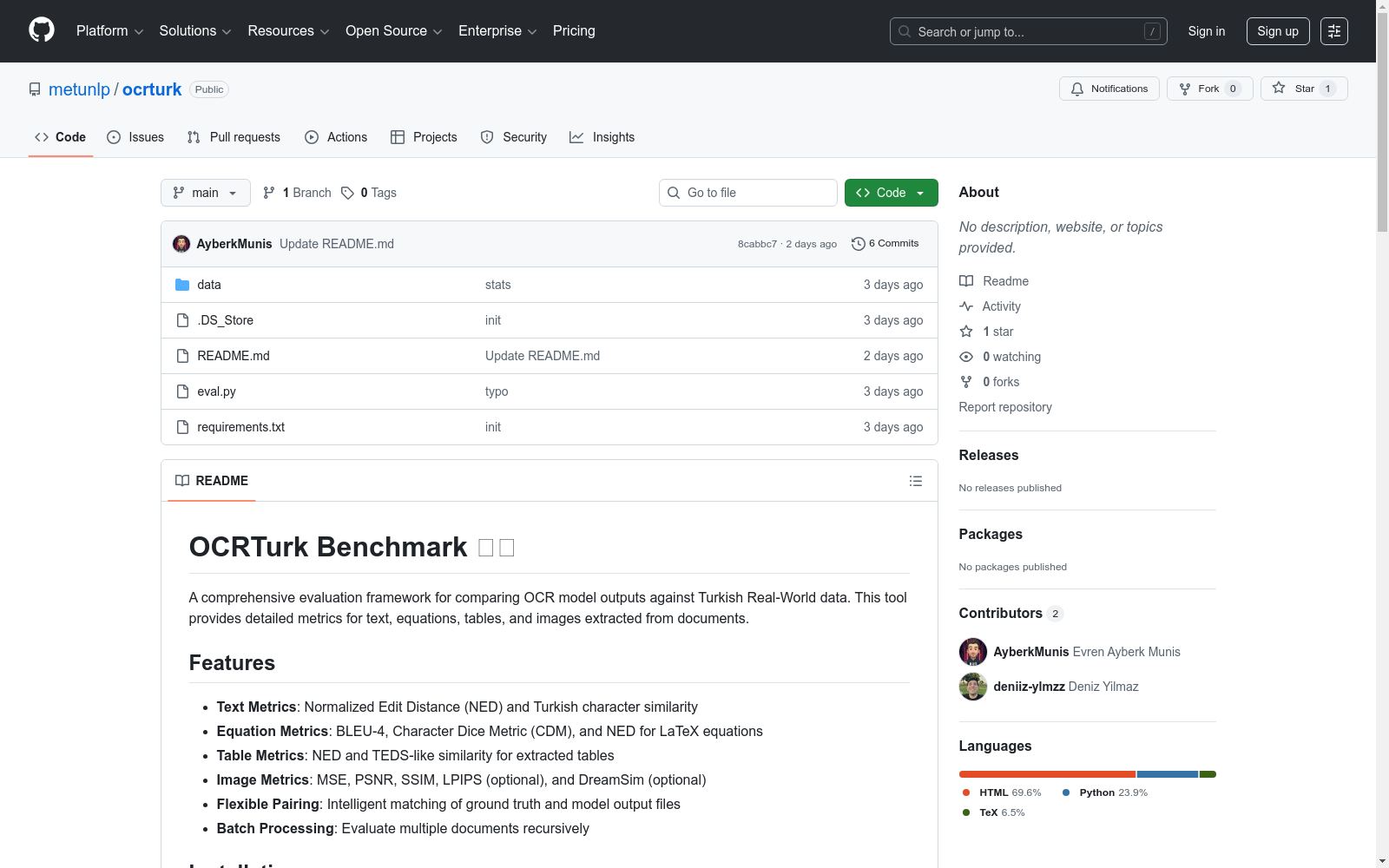Select the Code tab

(x=61, y=137)
